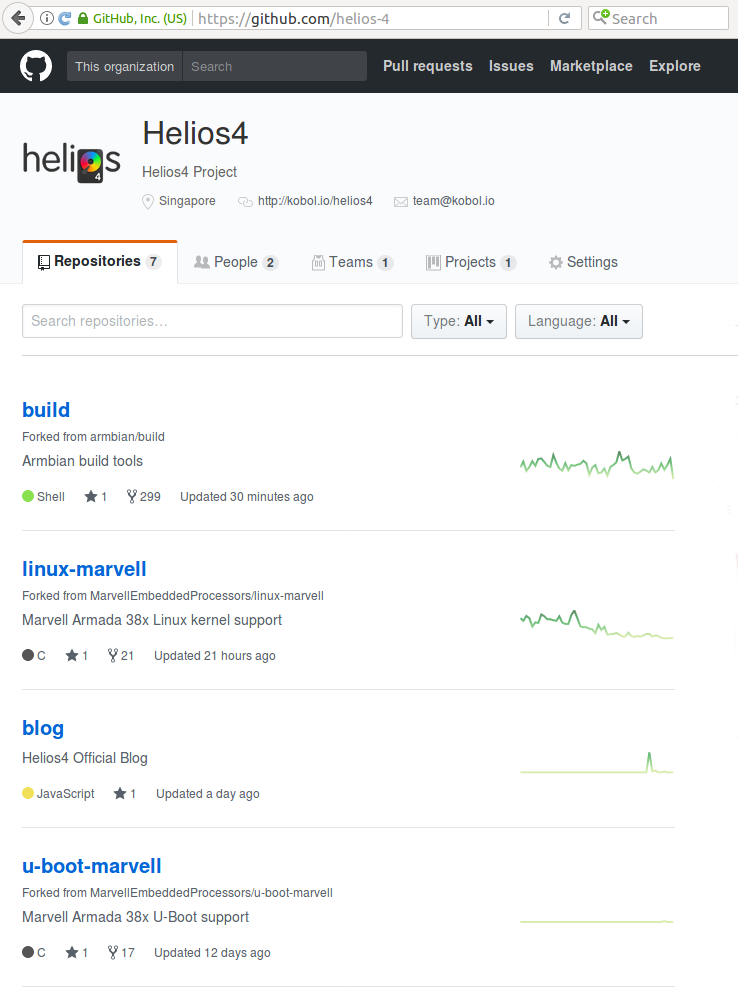
Task: Open Issues in the top navigation
Action: [511, 66]
